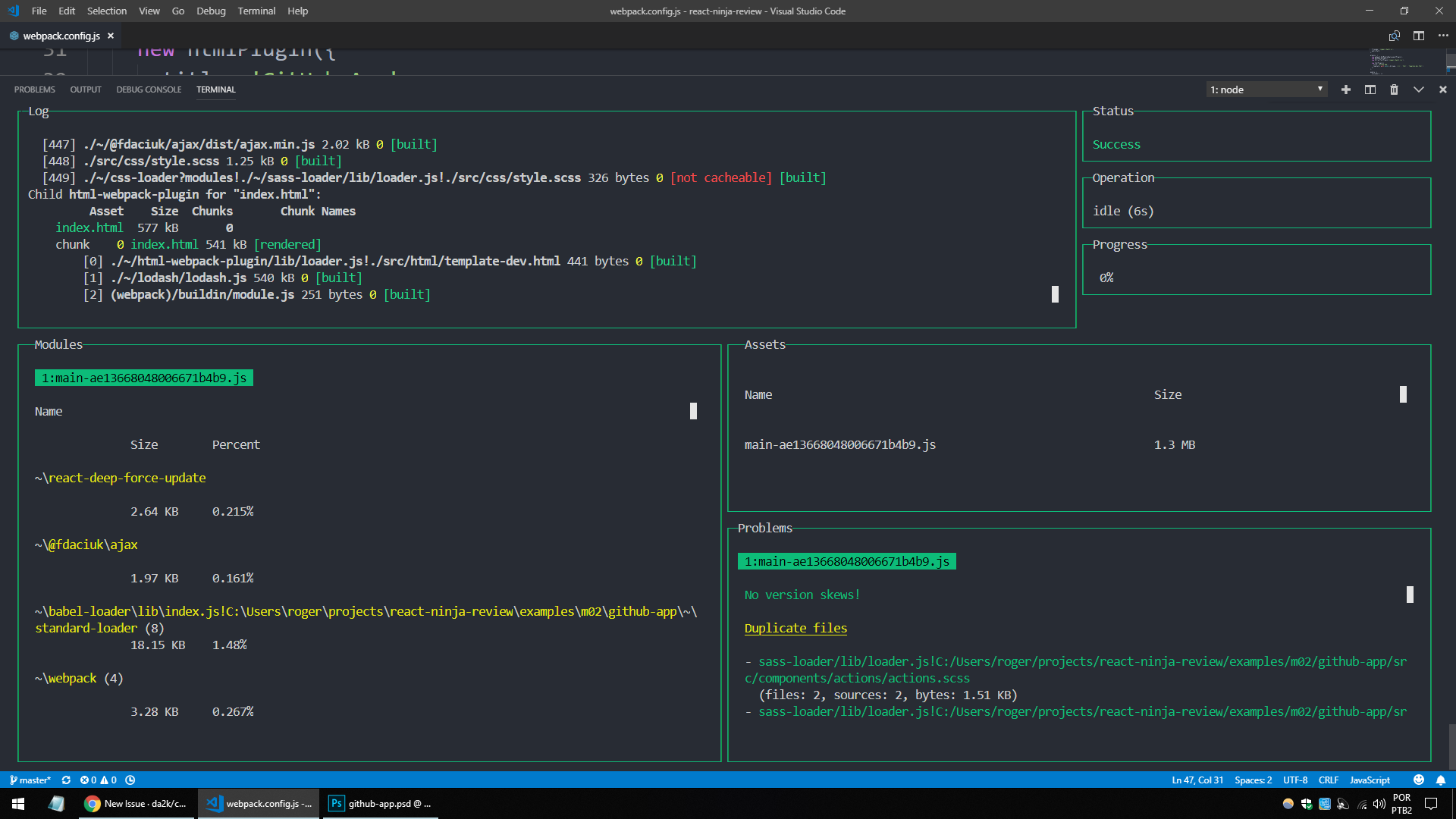Open the errors and warnings status indicator
The width and height of the screenshot is (1456, 819).
pyautogui.click(x=99, y=780)
